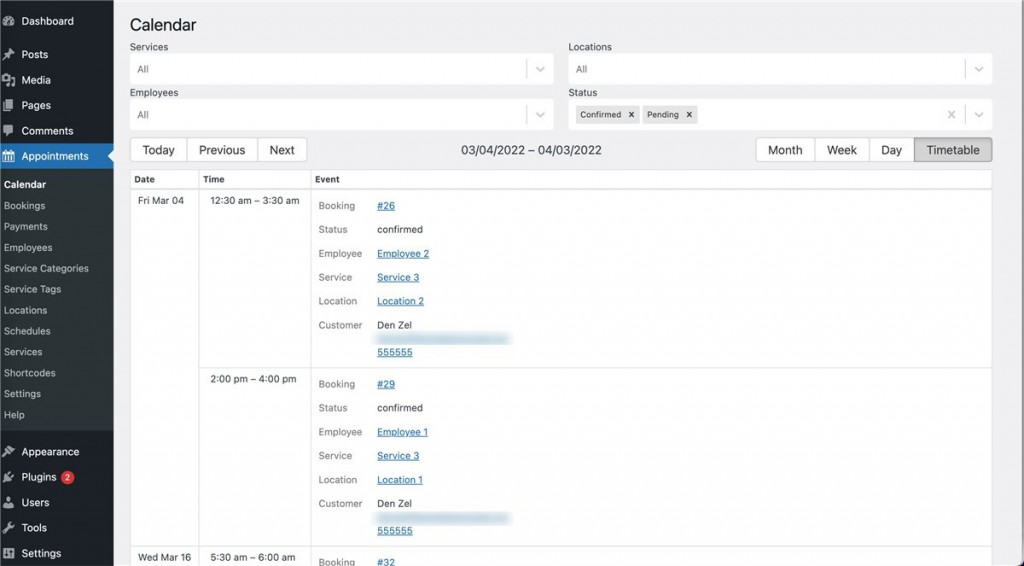Click the Comments bubble icon
Screen dimensions: 1024x566
coord(9,131)
